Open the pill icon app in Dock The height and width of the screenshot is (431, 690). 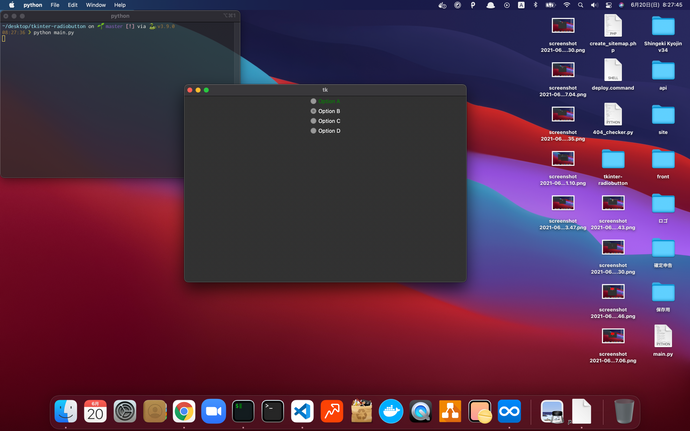coord(480,411)
